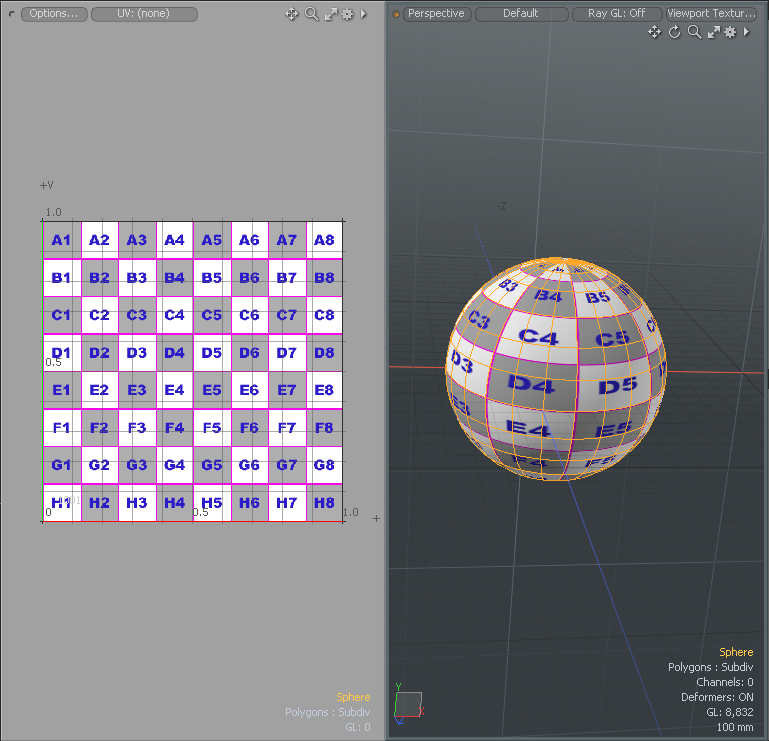The image size is (769, 741).
Task: Click the rotate view icon in 3D viewport
Action: click(x=674, y=32)
